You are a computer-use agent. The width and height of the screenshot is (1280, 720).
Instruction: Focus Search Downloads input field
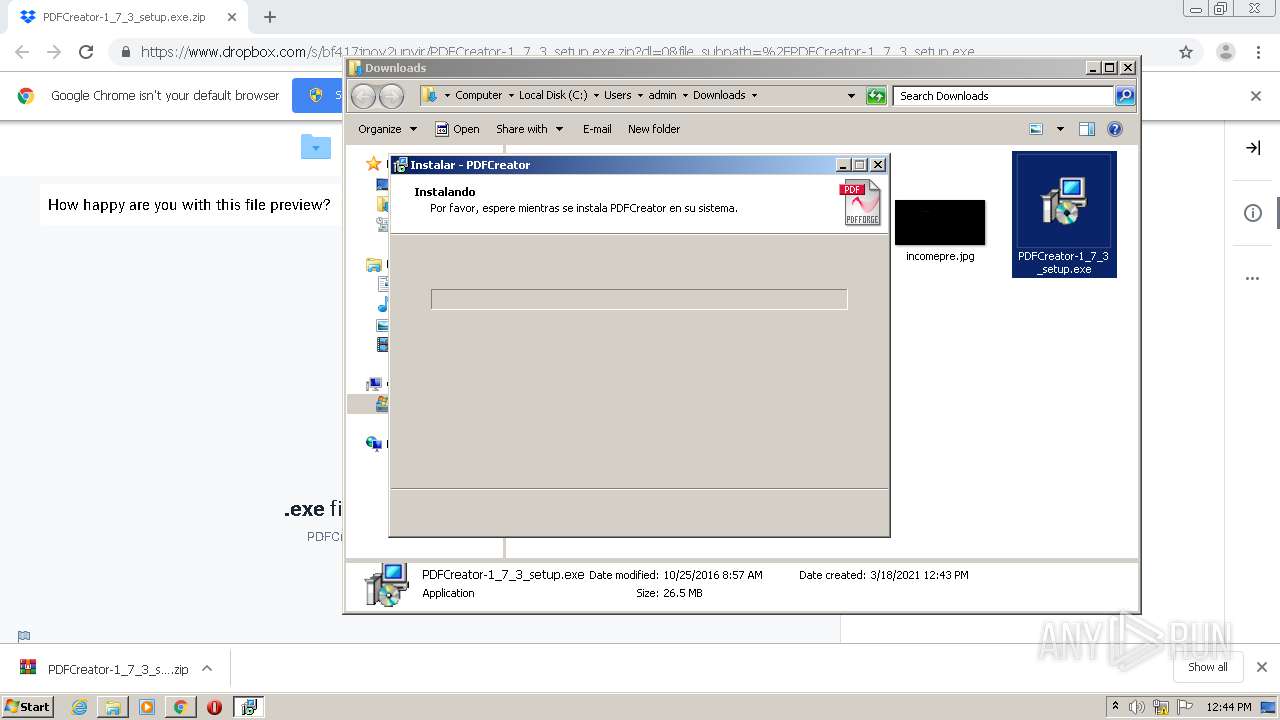coord(1003,96)
